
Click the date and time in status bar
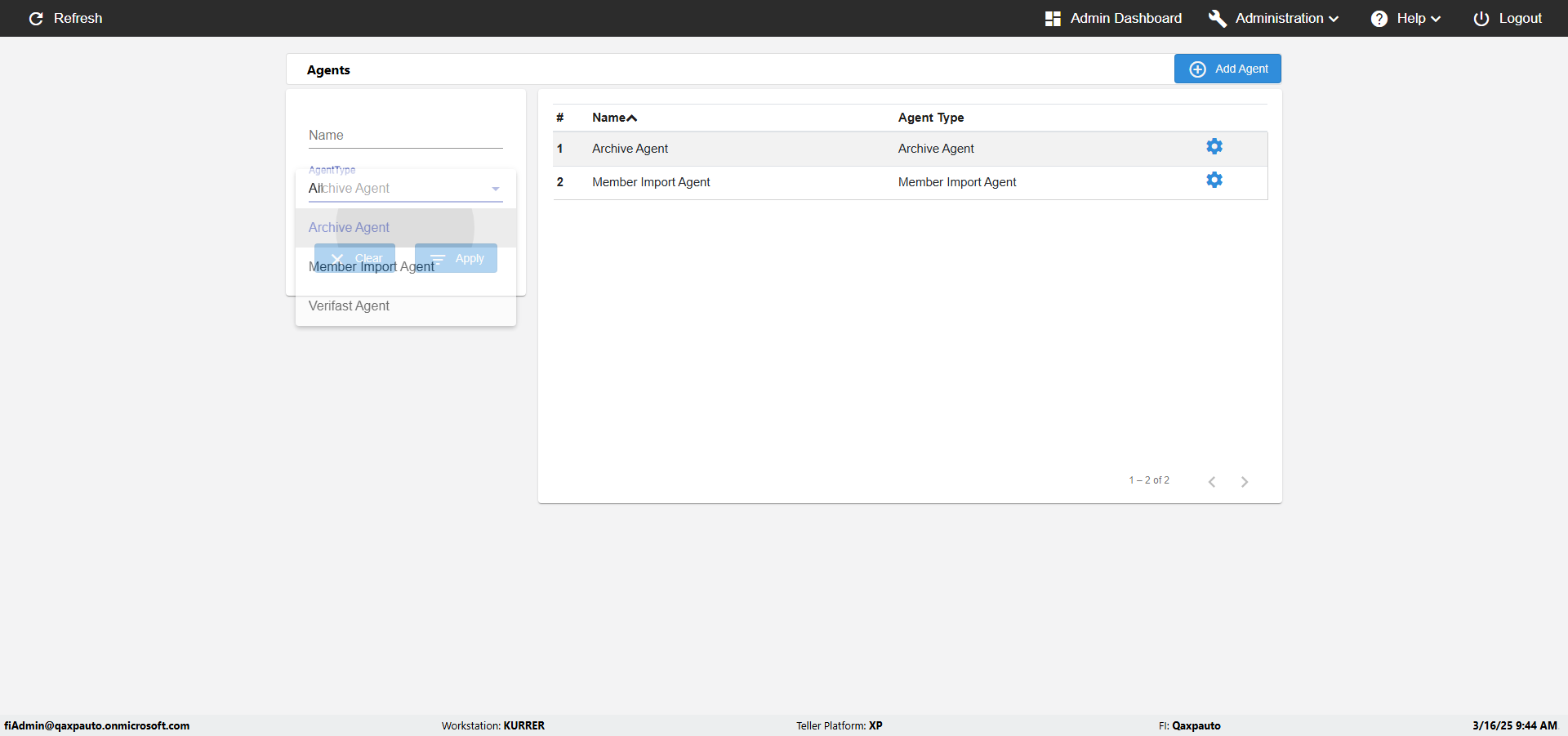(1515, 725)
